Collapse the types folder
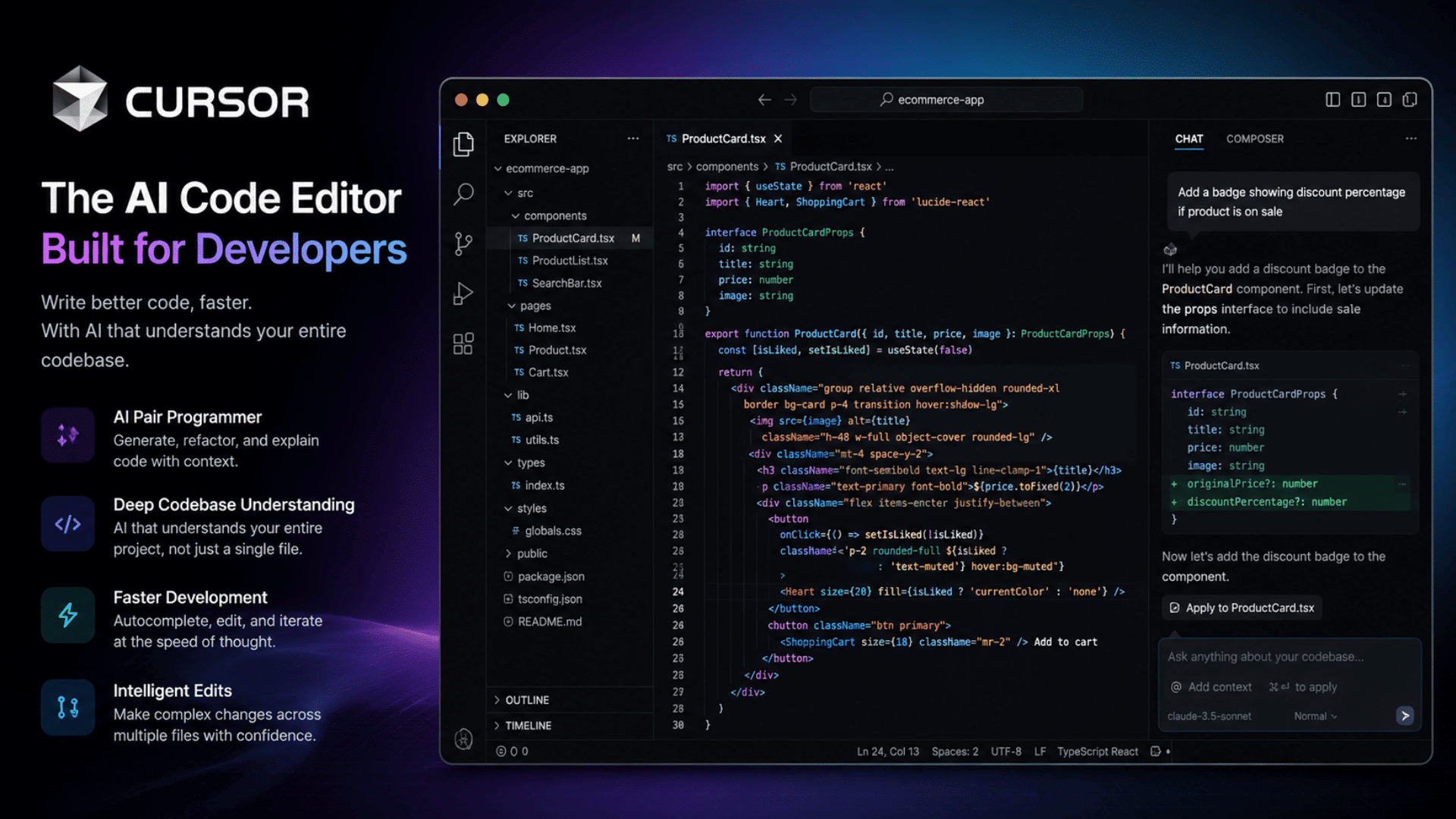Screen dimensions: 1456x819 pyautogui.click(x=508, y=463)
